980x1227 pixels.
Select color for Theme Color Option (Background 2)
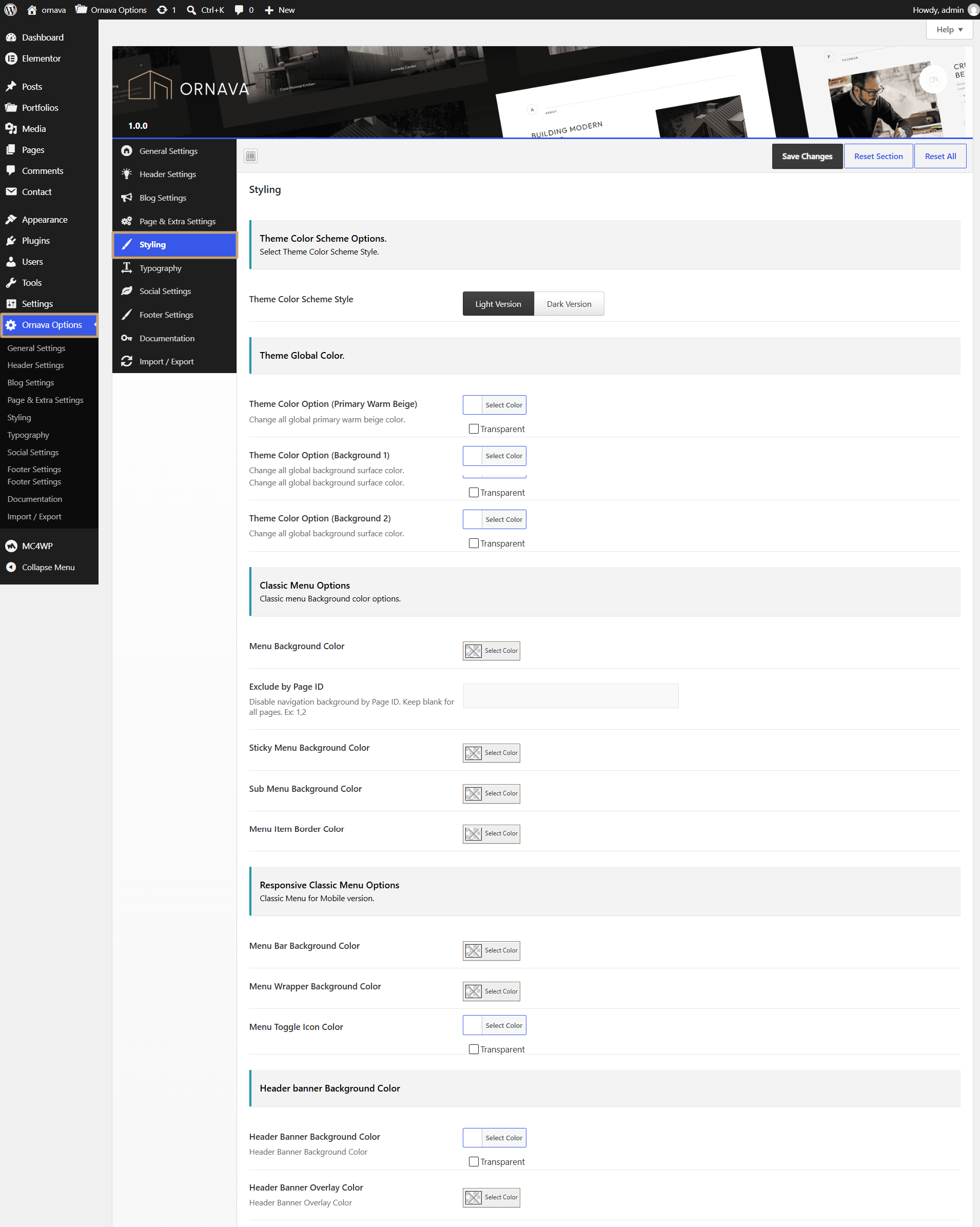coord(495,520)
